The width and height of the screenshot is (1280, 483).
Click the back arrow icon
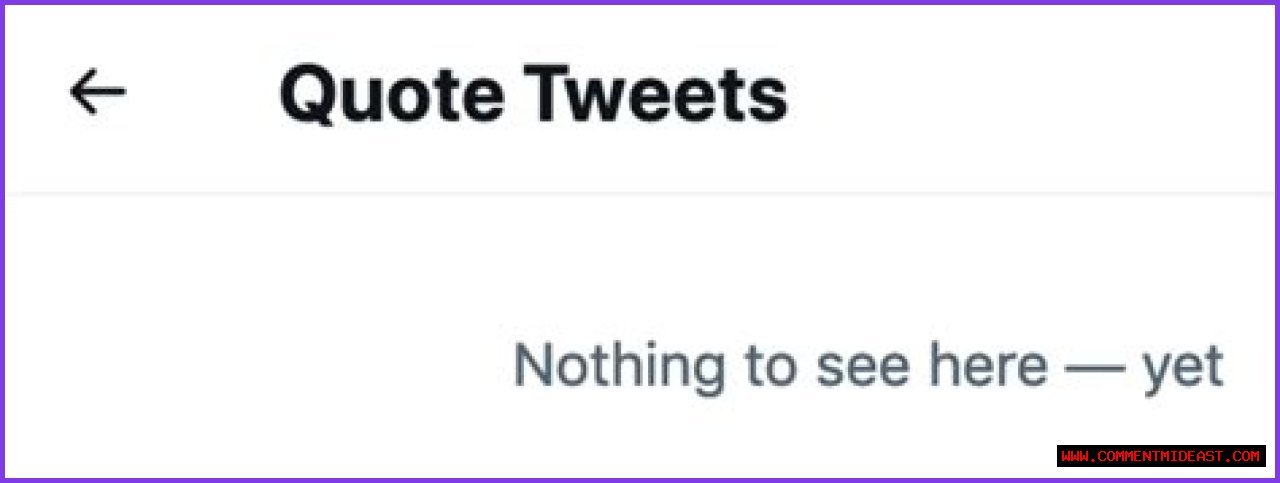pyautogui.click(x=97, y=93)
